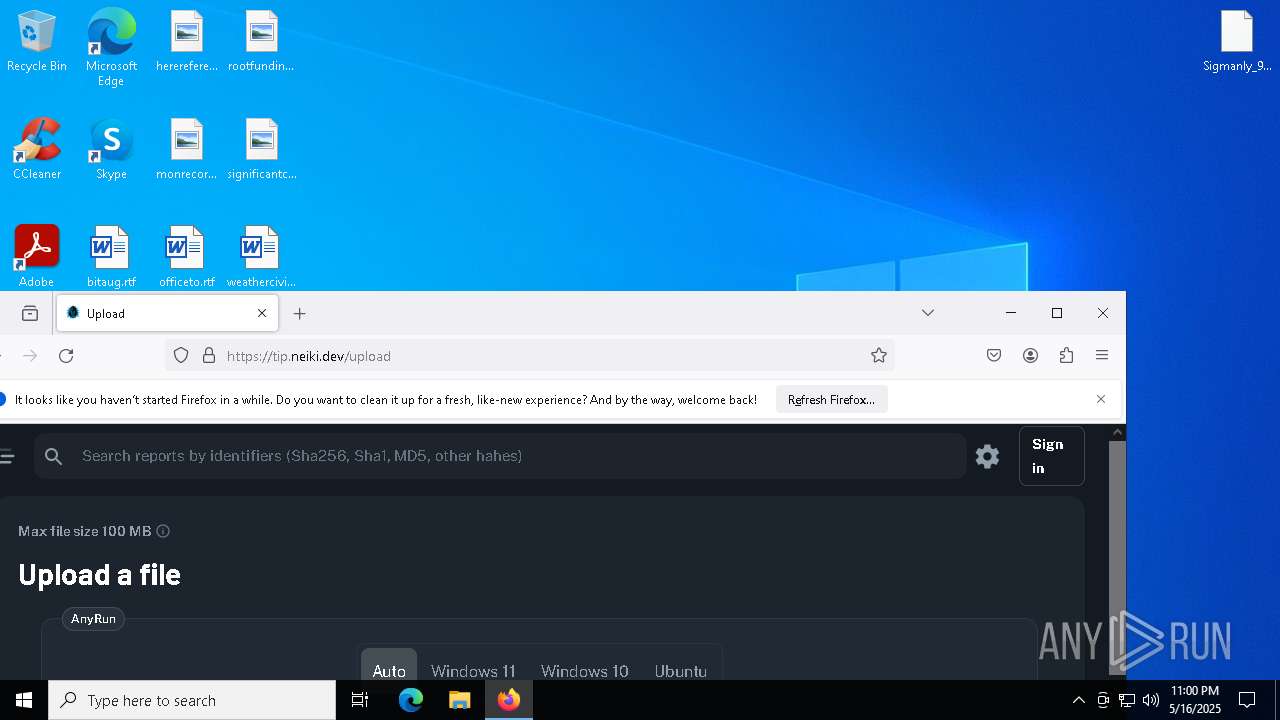The width and height of the screenshot is (1280, 720).
Task: Select officeto.rtf document on desktop
Action: click(187, 257)
